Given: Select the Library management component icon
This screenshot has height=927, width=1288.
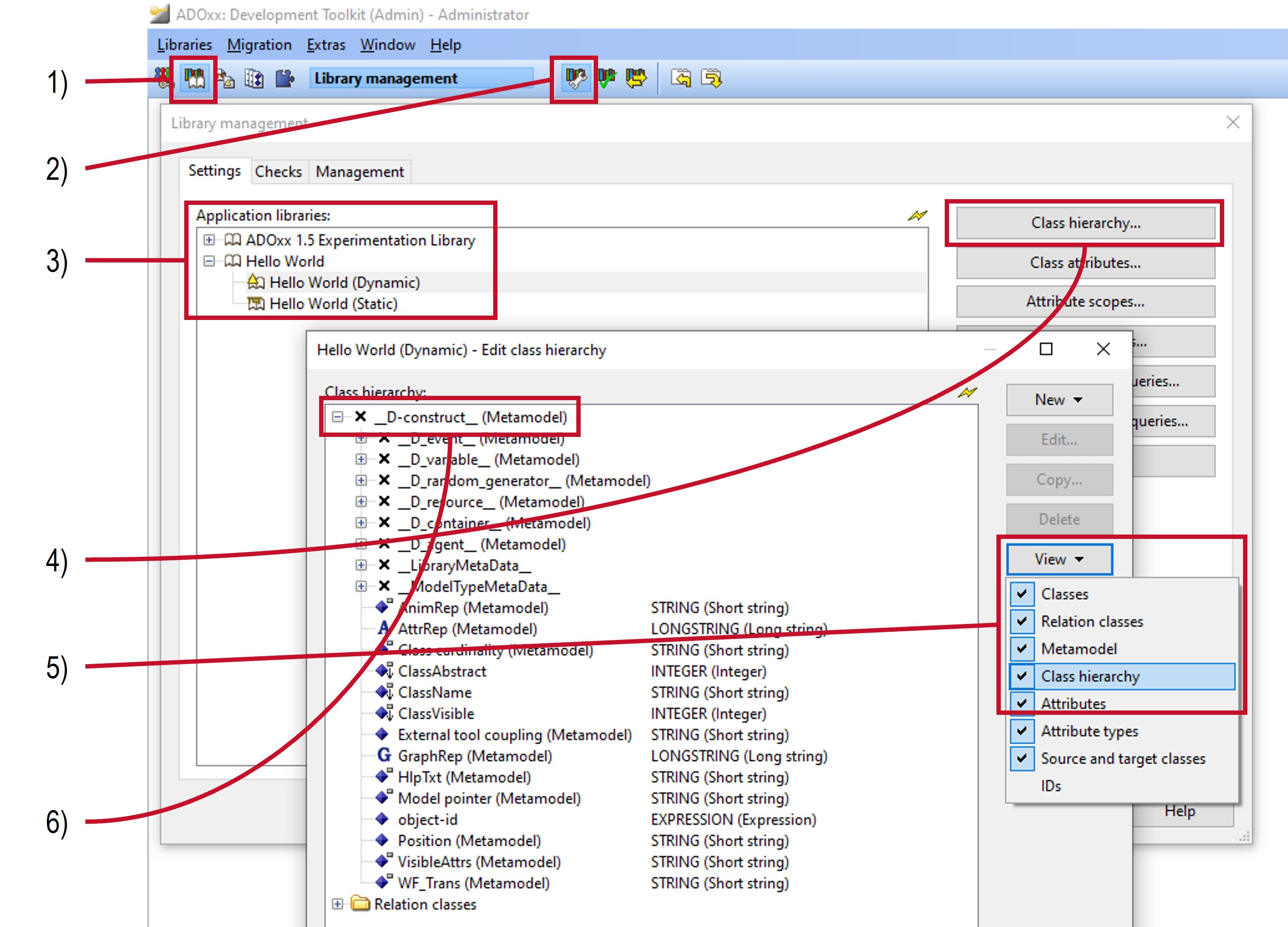Looking at the screenshot, I should point(194,78).
